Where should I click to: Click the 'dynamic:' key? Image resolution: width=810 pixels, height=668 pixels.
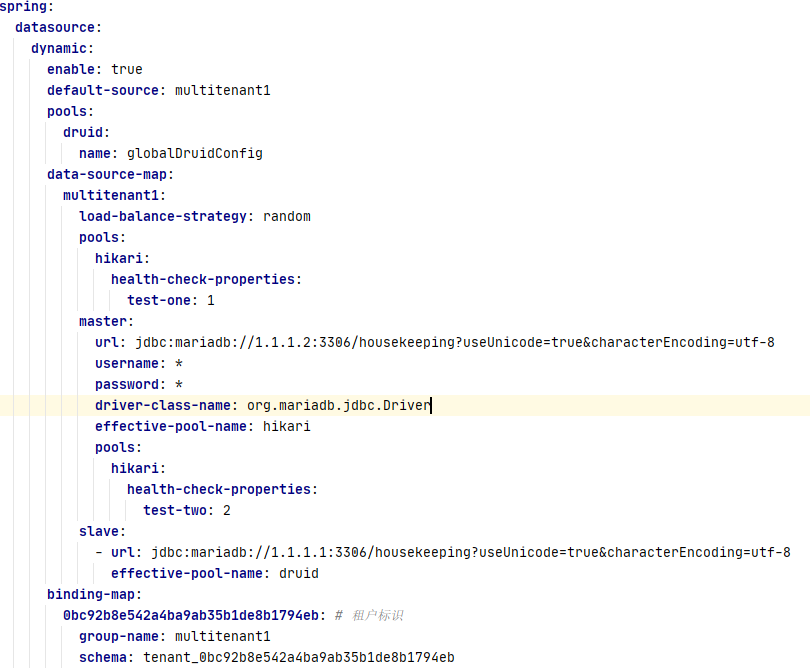(x=63, y=49)
